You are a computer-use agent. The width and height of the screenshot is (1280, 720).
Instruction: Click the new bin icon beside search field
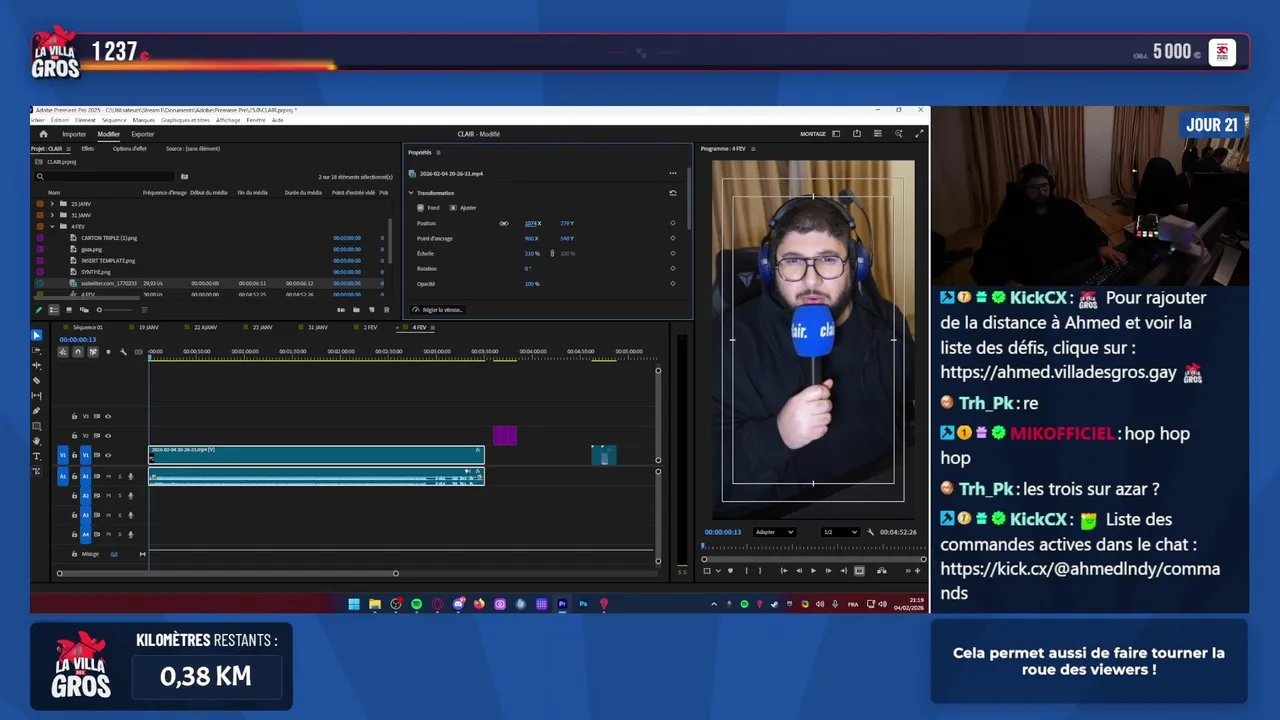184,176
